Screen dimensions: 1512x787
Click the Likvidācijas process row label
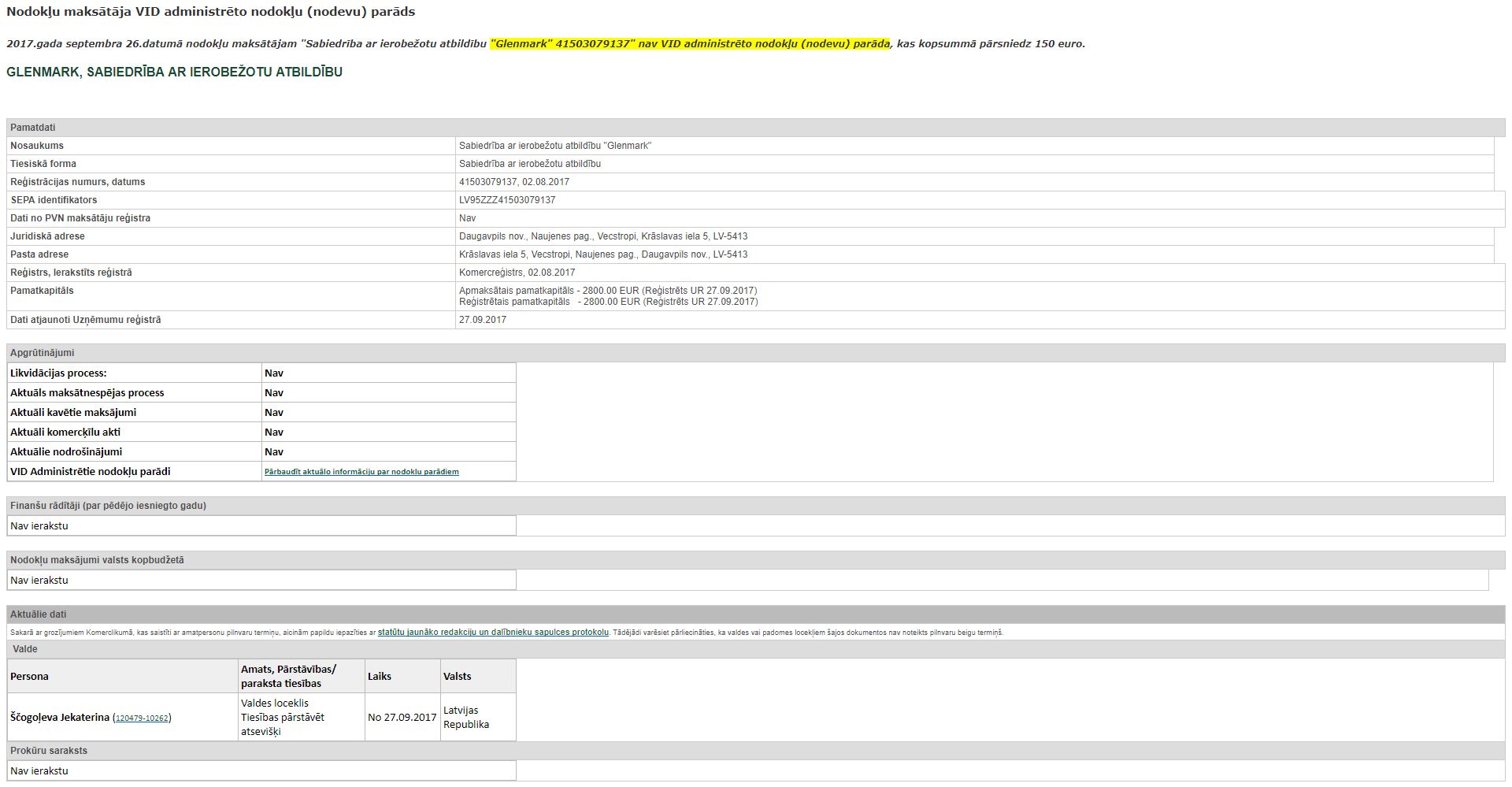coord(58,373)
